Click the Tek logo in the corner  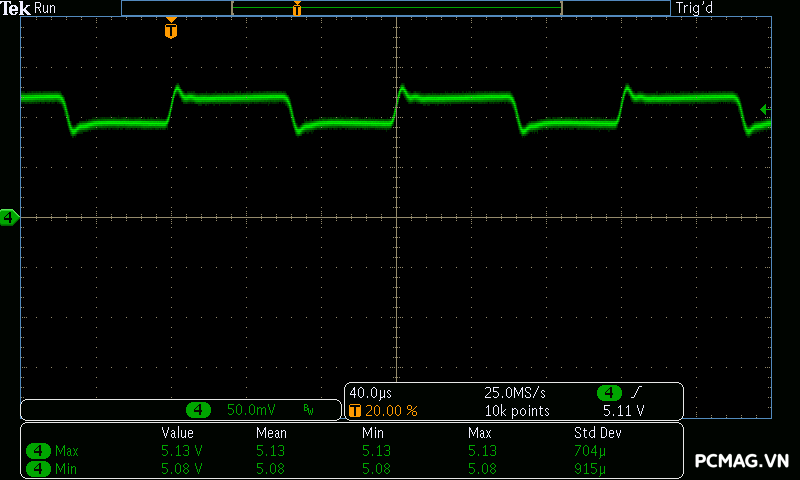[16, 8]
